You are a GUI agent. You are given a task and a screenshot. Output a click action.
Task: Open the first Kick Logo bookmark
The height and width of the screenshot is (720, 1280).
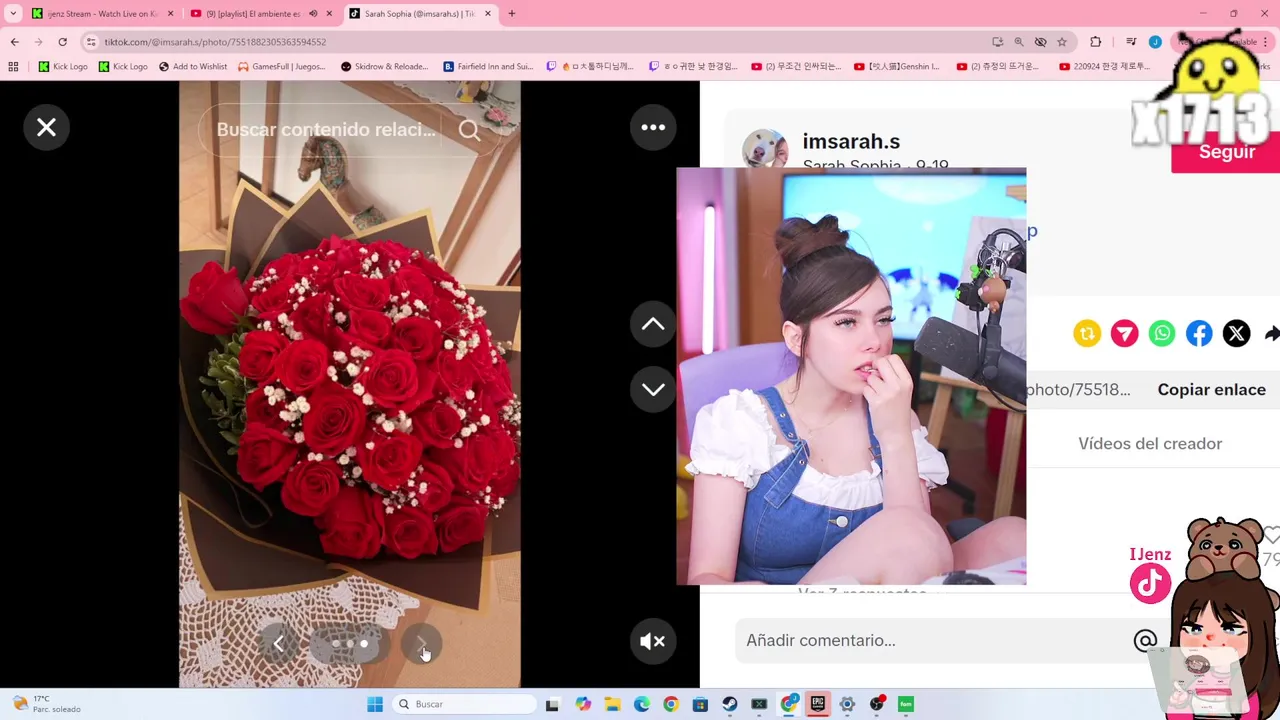[63, 67]
